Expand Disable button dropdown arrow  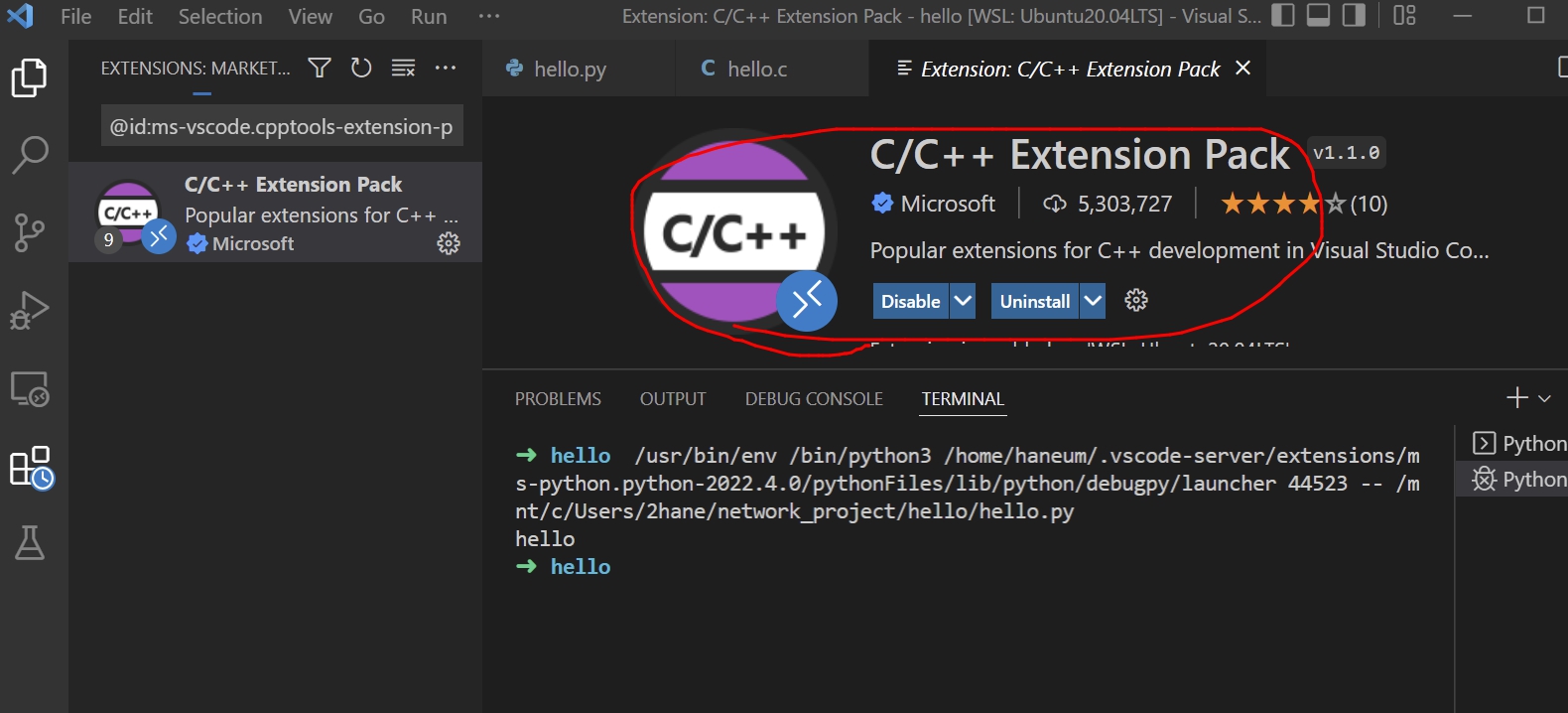[963, 301]
